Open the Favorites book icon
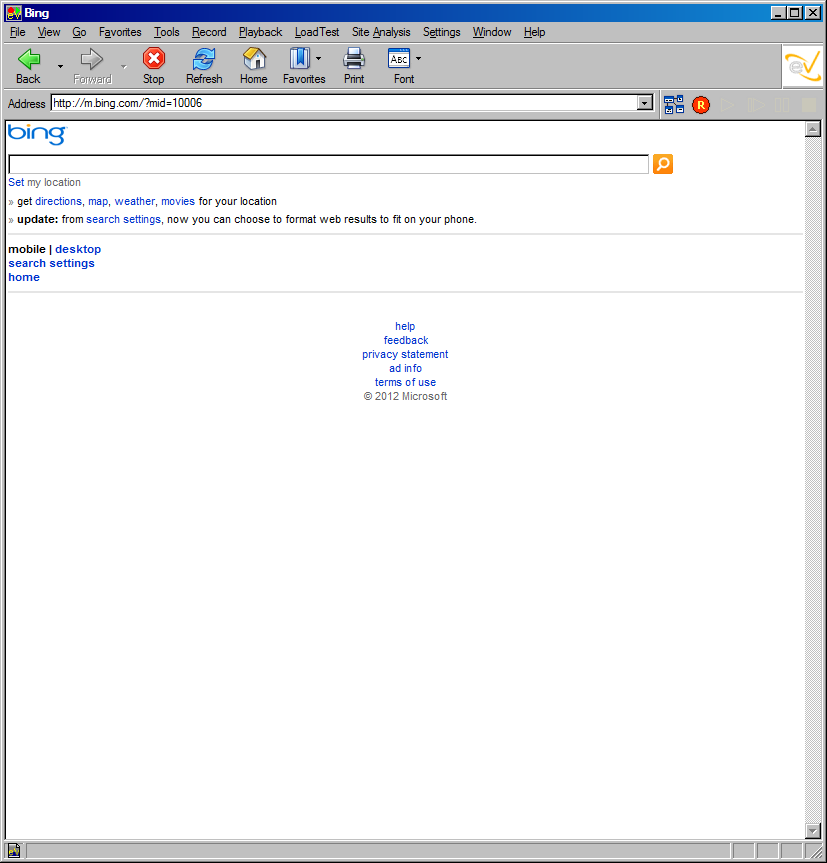Screen dimensions: 827x863 300,58
